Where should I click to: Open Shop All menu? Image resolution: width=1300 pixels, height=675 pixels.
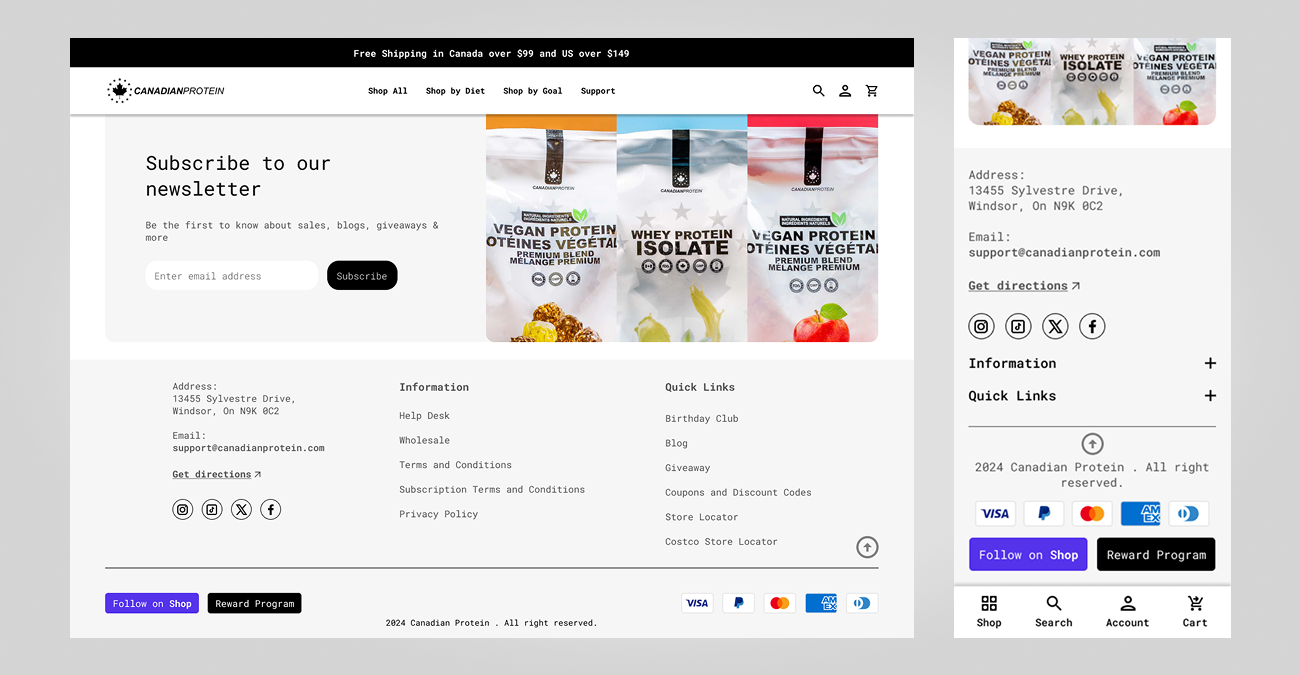coord(388,91)
